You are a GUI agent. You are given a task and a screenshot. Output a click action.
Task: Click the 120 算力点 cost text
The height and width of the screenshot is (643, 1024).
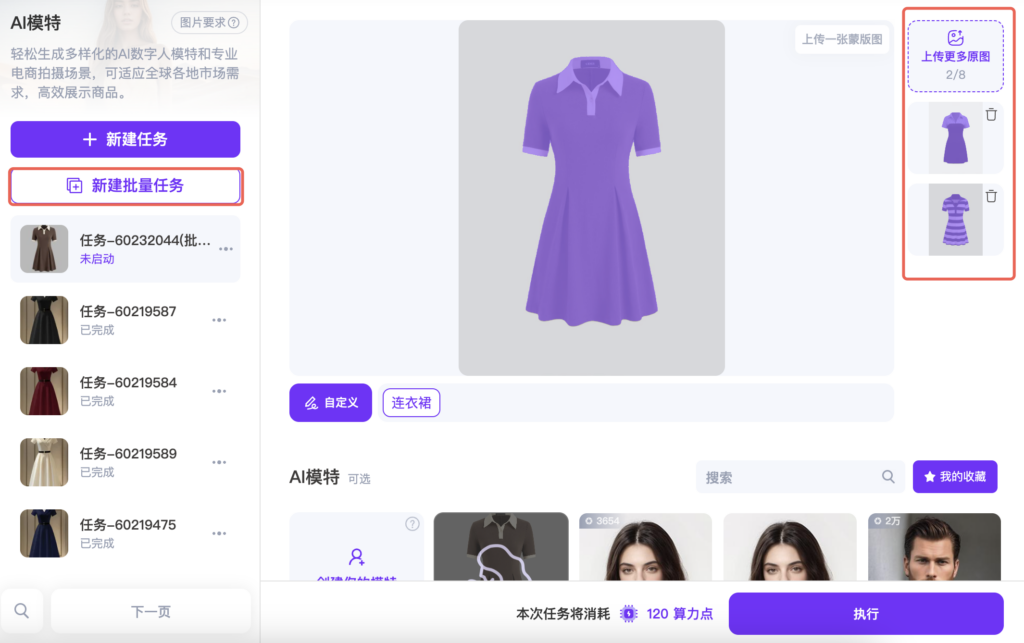[x=680, y=614]
